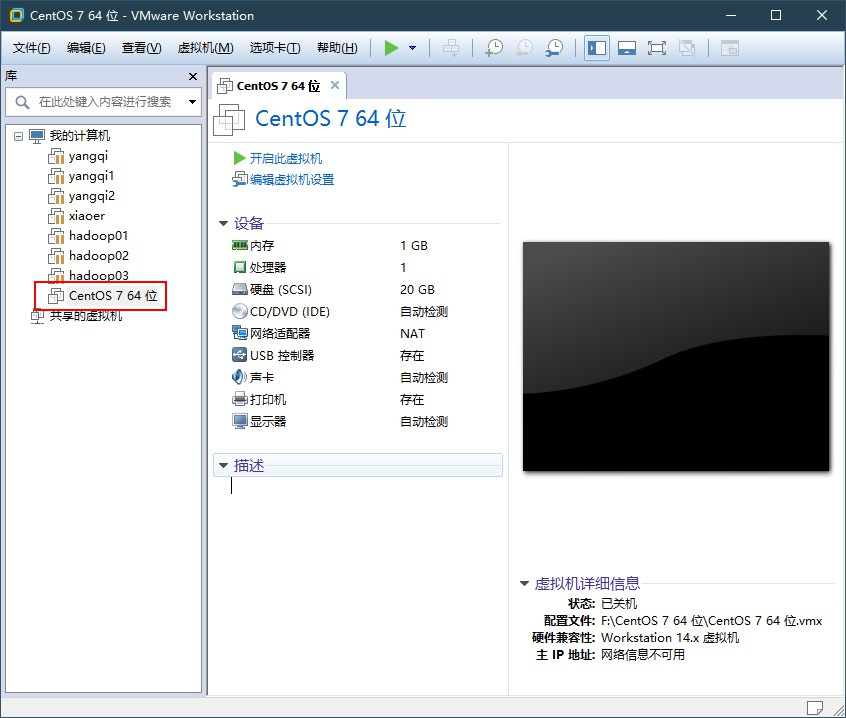Click the console view toolbar icon

point(729,48)
